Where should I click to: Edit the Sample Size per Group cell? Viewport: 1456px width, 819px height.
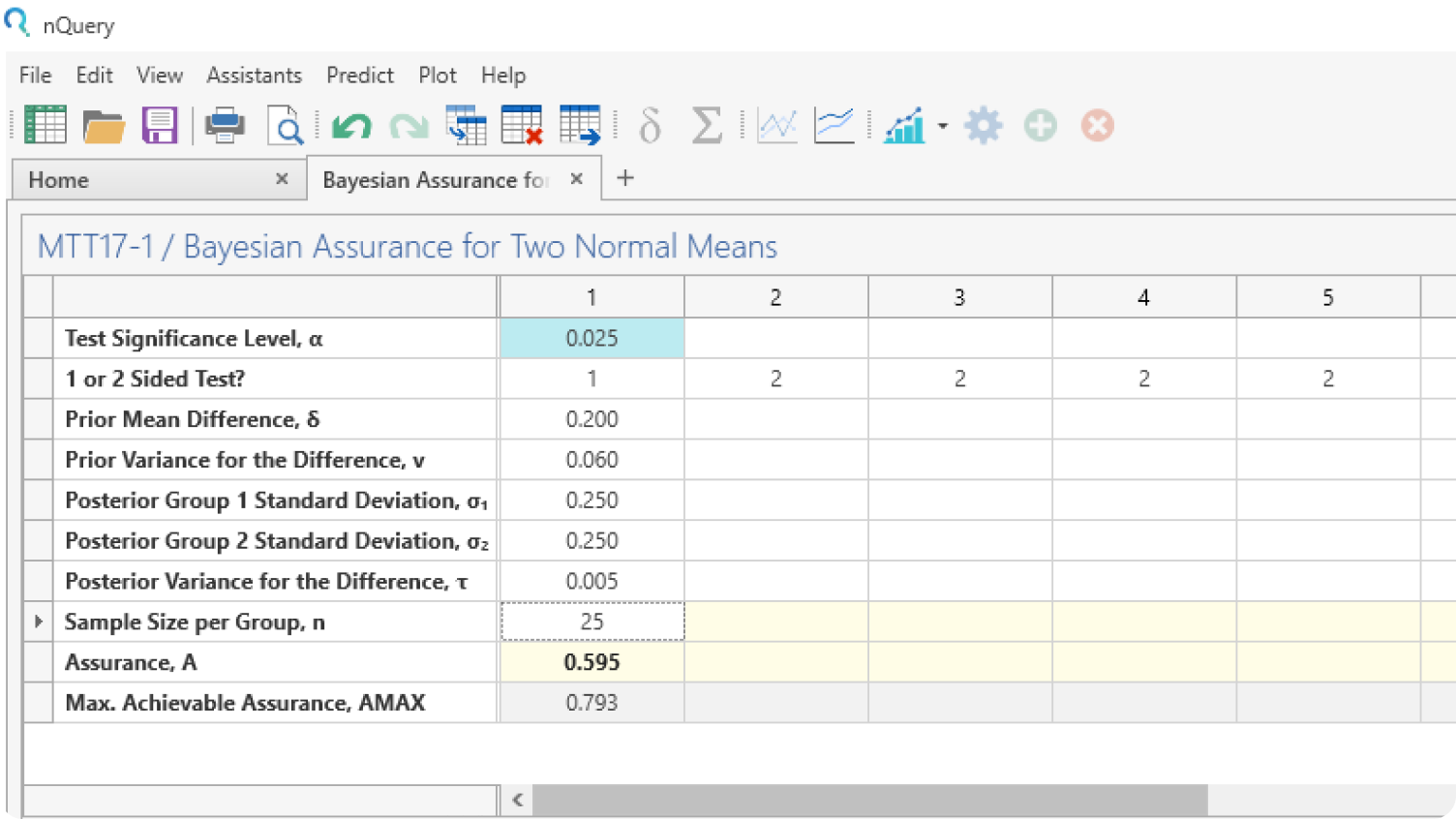(591, 621)
